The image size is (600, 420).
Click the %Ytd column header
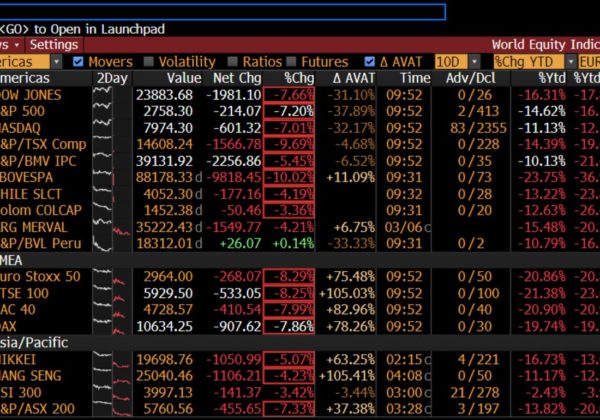(x=552, y=78)
